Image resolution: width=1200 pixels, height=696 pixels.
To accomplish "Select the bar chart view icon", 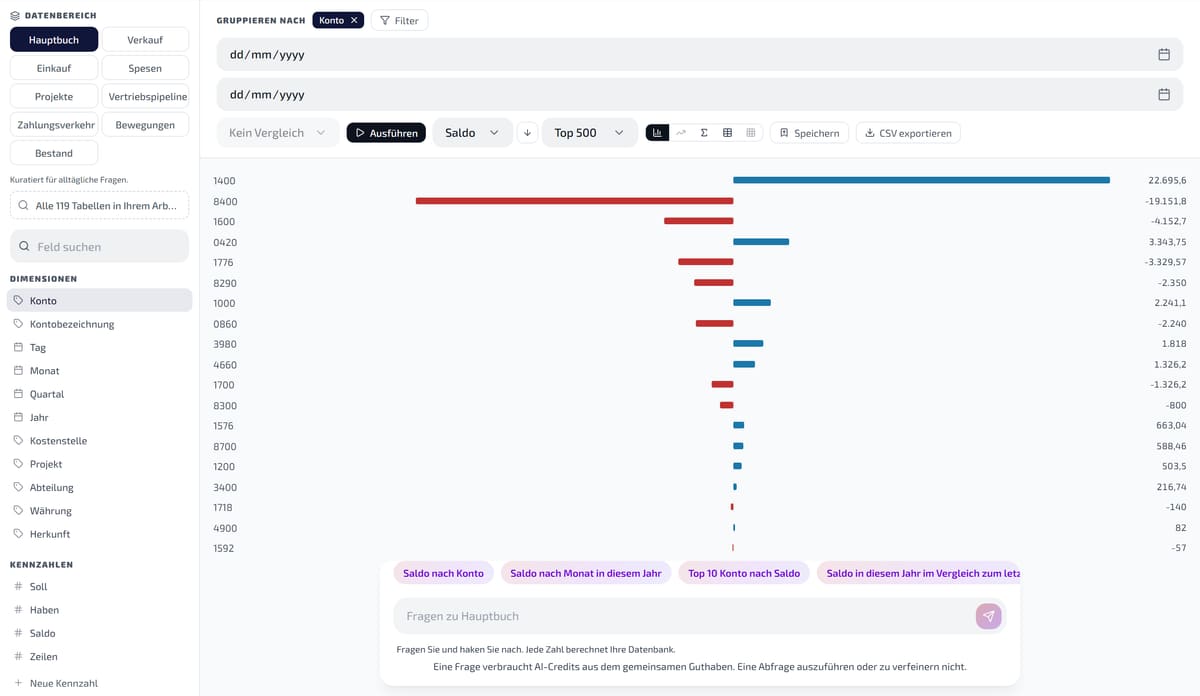I will click(657, 133).
